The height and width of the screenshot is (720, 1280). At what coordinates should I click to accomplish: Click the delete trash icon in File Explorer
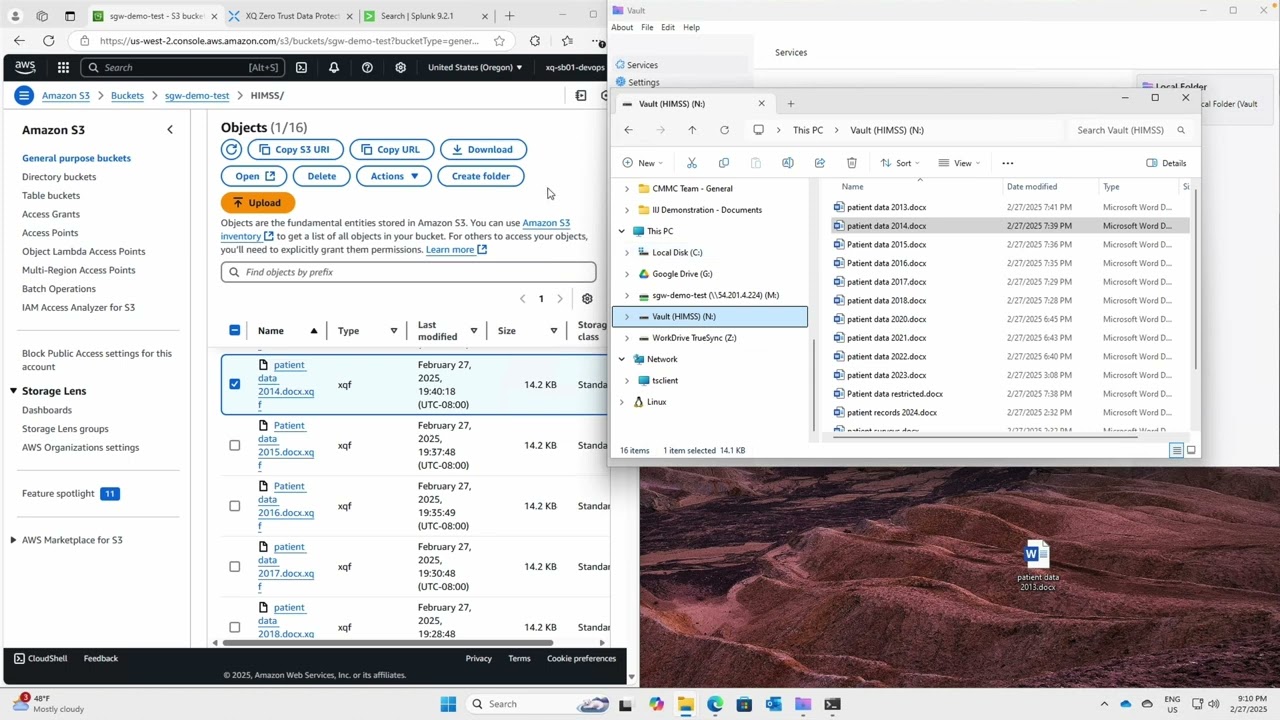[x=852, y=163]
